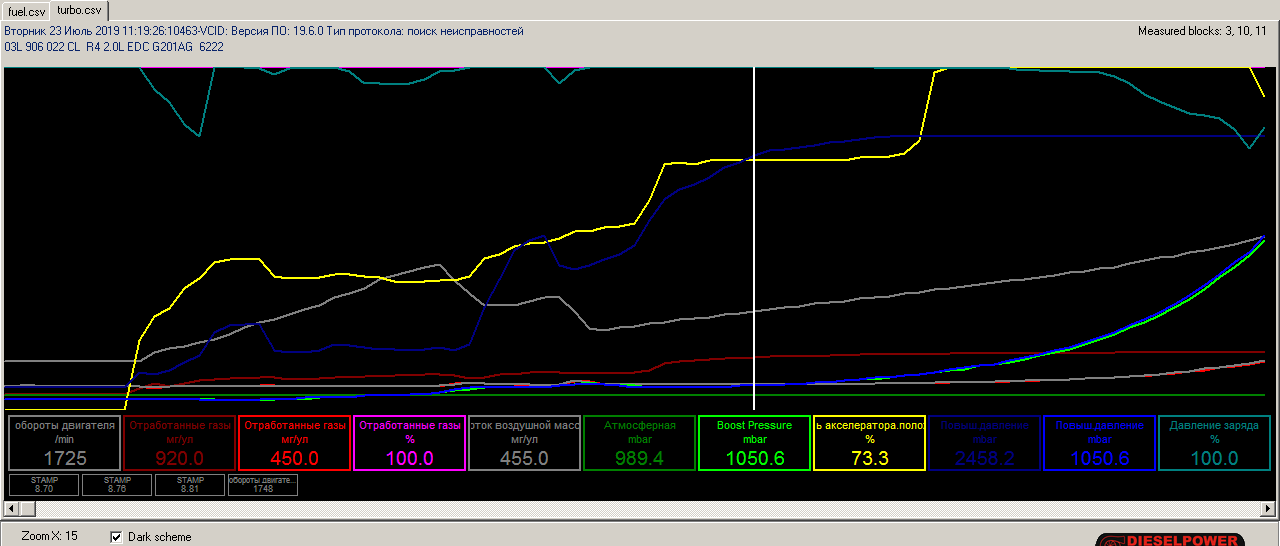Select the turbo.csv tab
Image resolution: width=1280 pixels, height=546 pixels.
pyautogui.click(x=79, y=10)
